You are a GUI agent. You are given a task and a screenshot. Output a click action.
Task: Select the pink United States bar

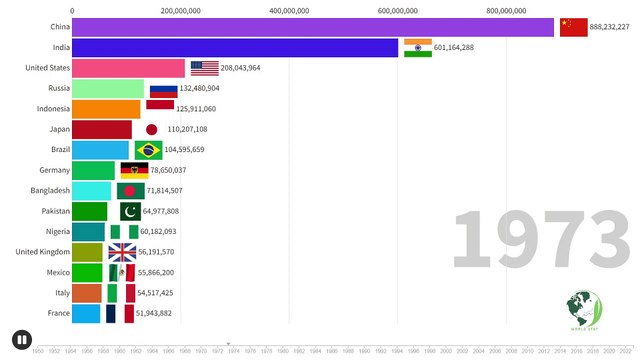(x=129, y=68)
